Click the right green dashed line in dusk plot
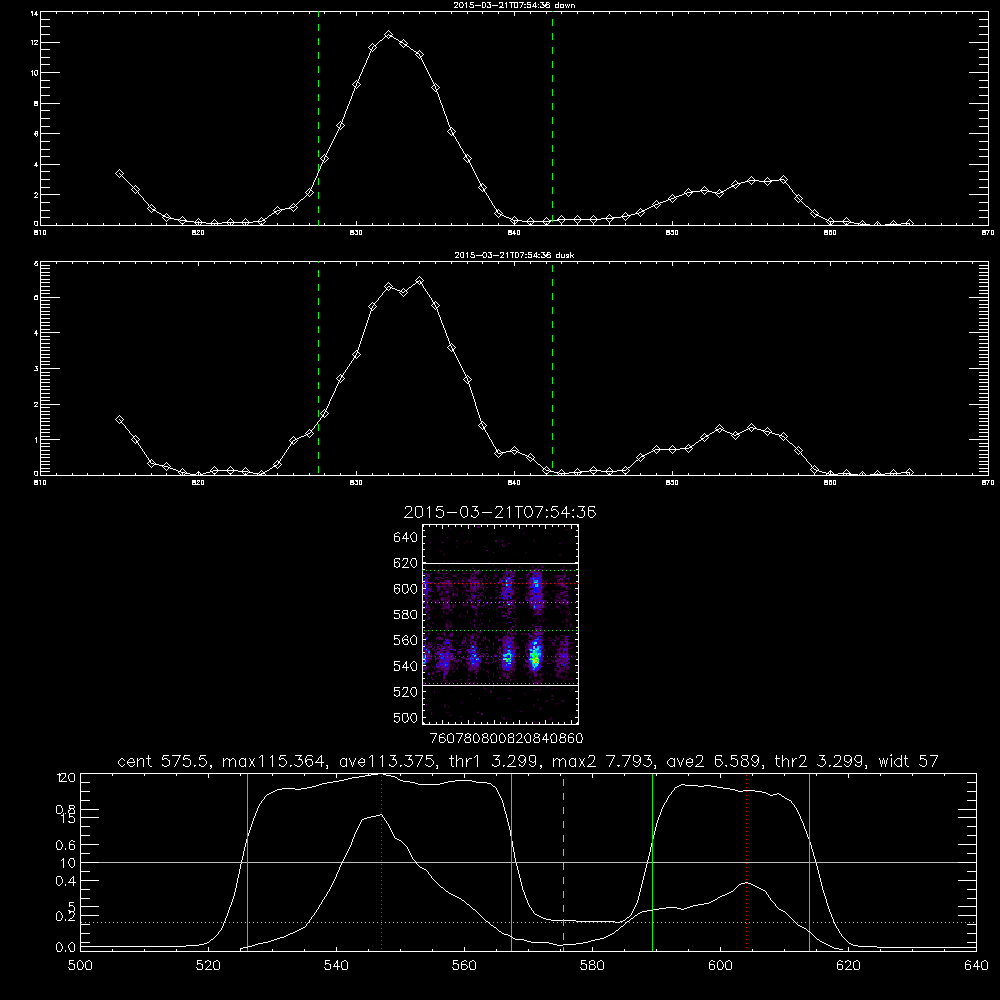 [x=552, y=368]
